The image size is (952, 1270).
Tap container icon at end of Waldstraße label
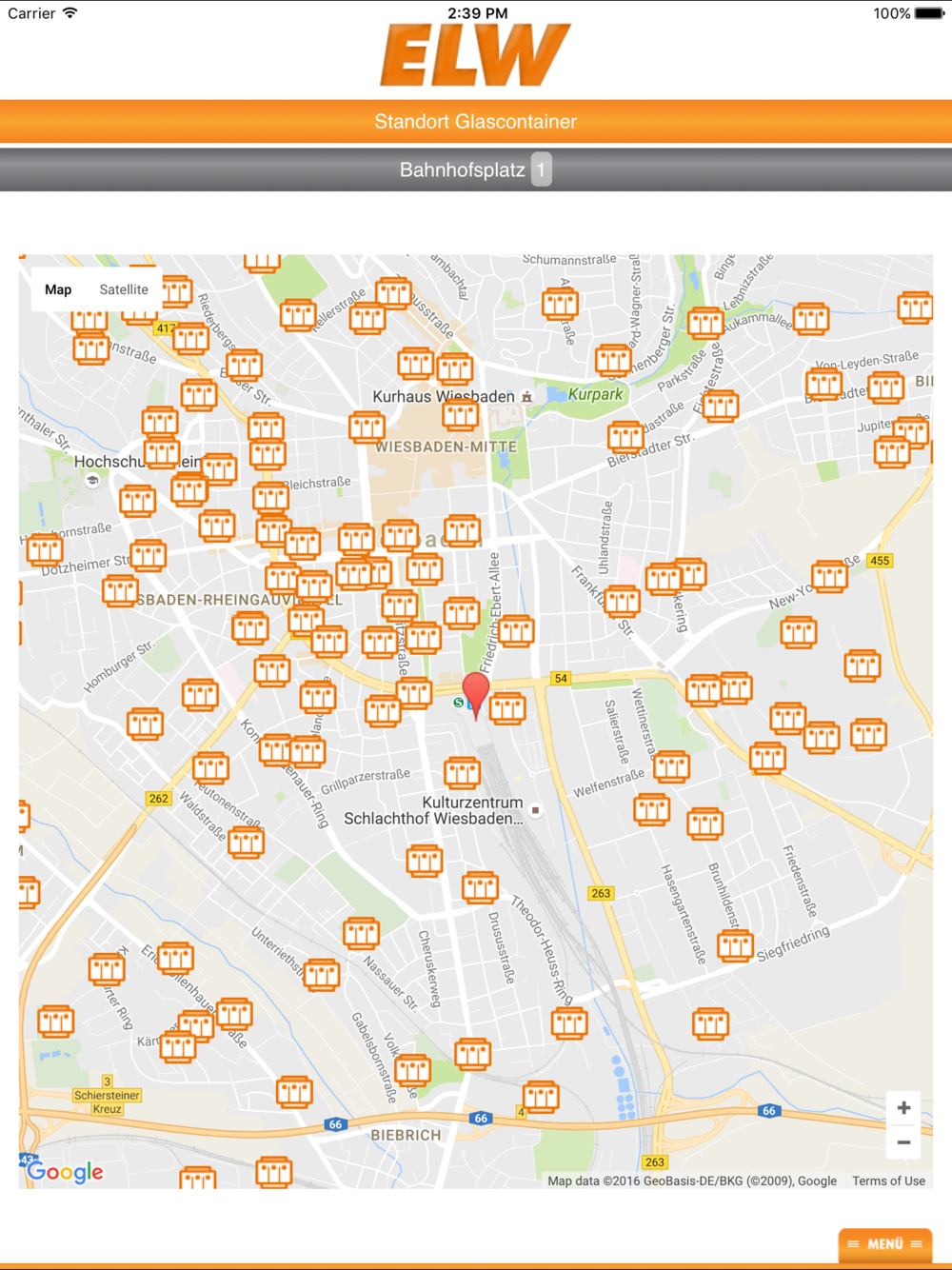click(x=247, y=842)
